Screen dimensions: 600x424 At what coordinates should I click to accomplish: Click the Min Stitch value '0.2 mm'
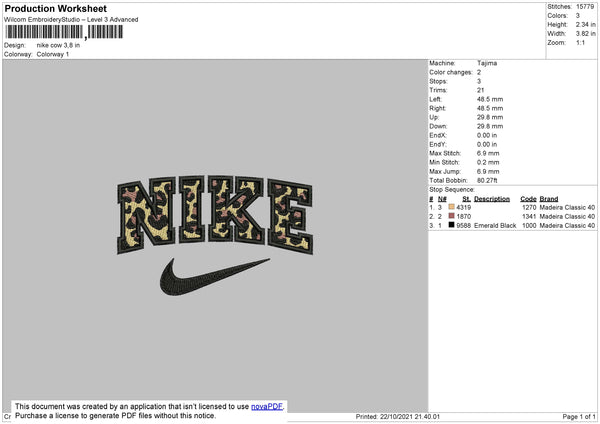click(x=488, y=163)
